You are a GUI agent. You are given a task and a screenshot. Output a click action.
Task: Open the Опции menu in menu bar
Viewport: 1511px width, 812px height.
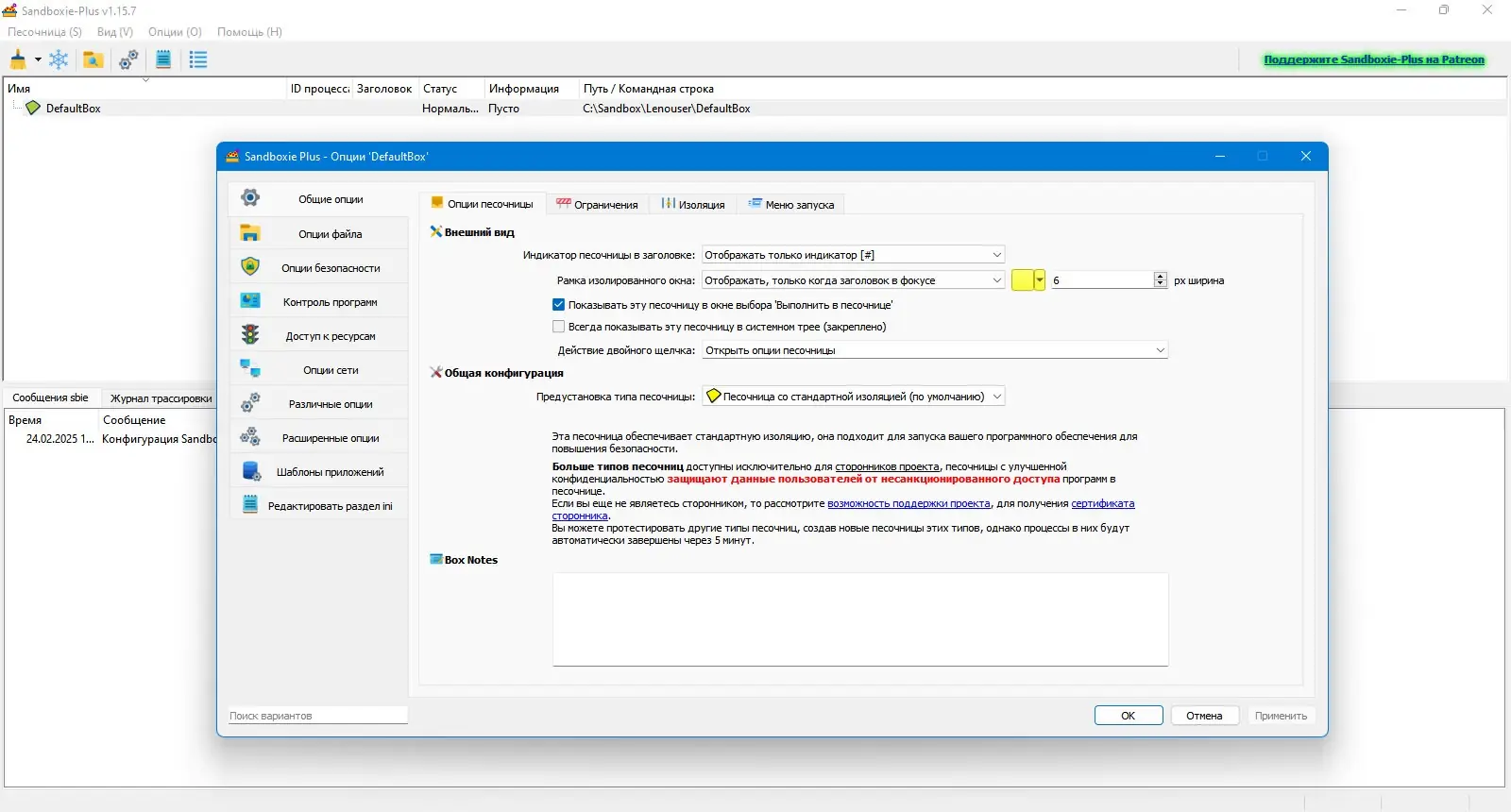pyautogui.click(x=175, y=32)
